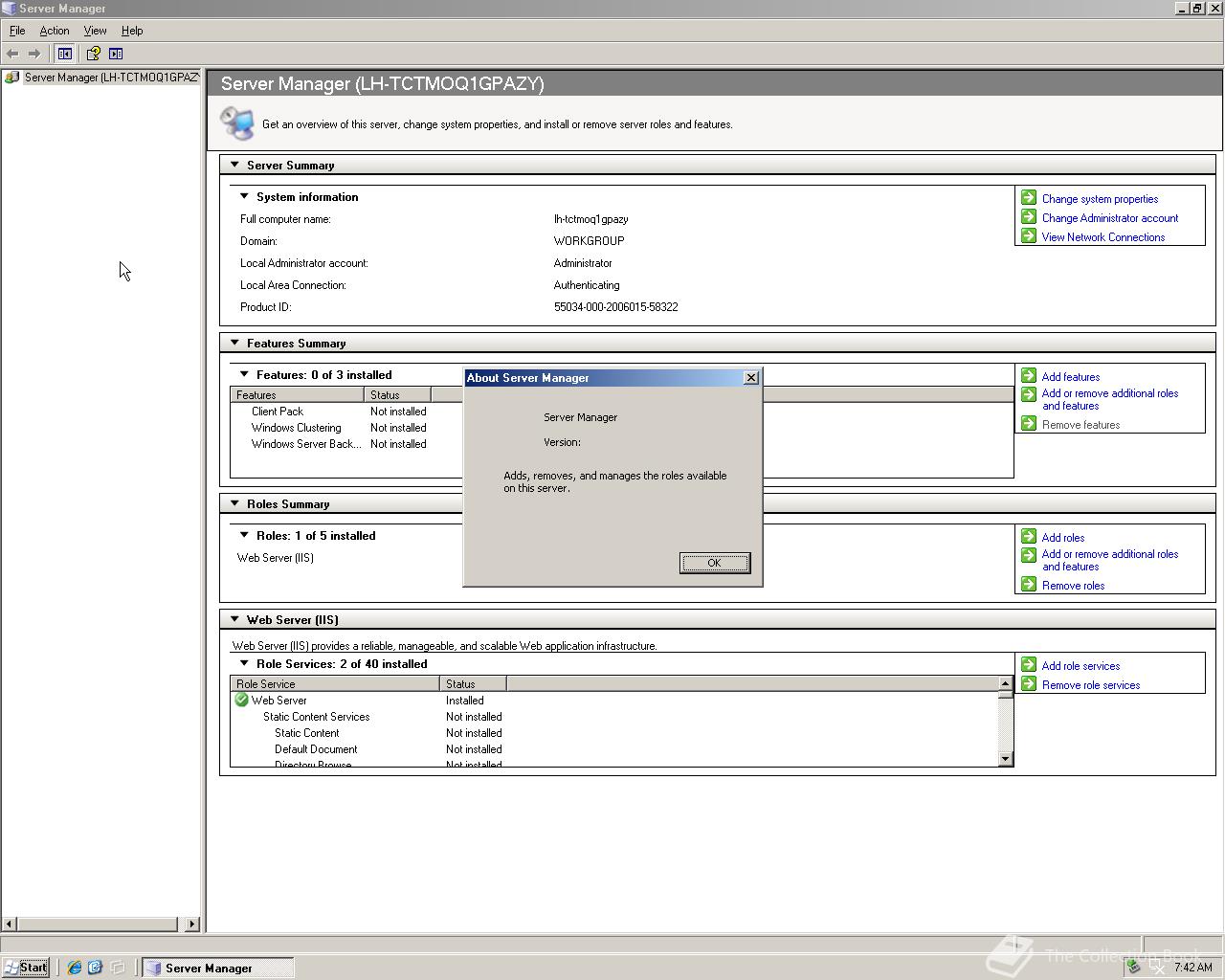This screenshot has height=980, width=1225.
Task: Collapse the Server Summary section
Action: pos(234,165)
